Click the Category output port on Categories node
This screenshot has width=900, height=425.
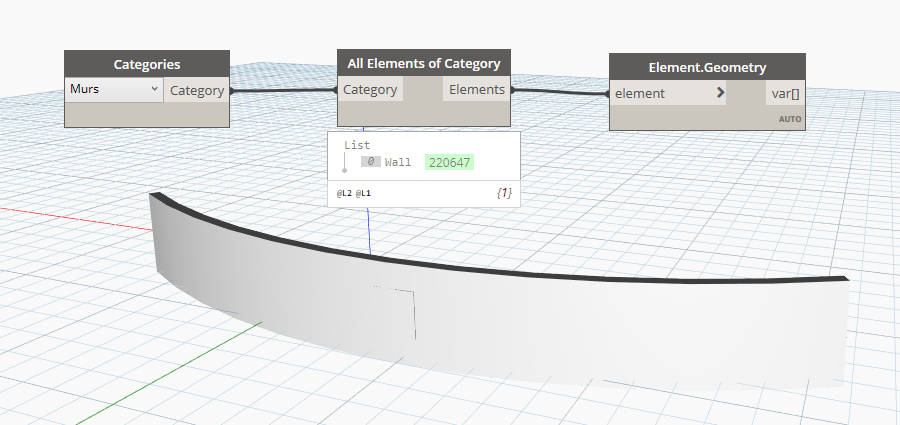[x=197, y=91]
